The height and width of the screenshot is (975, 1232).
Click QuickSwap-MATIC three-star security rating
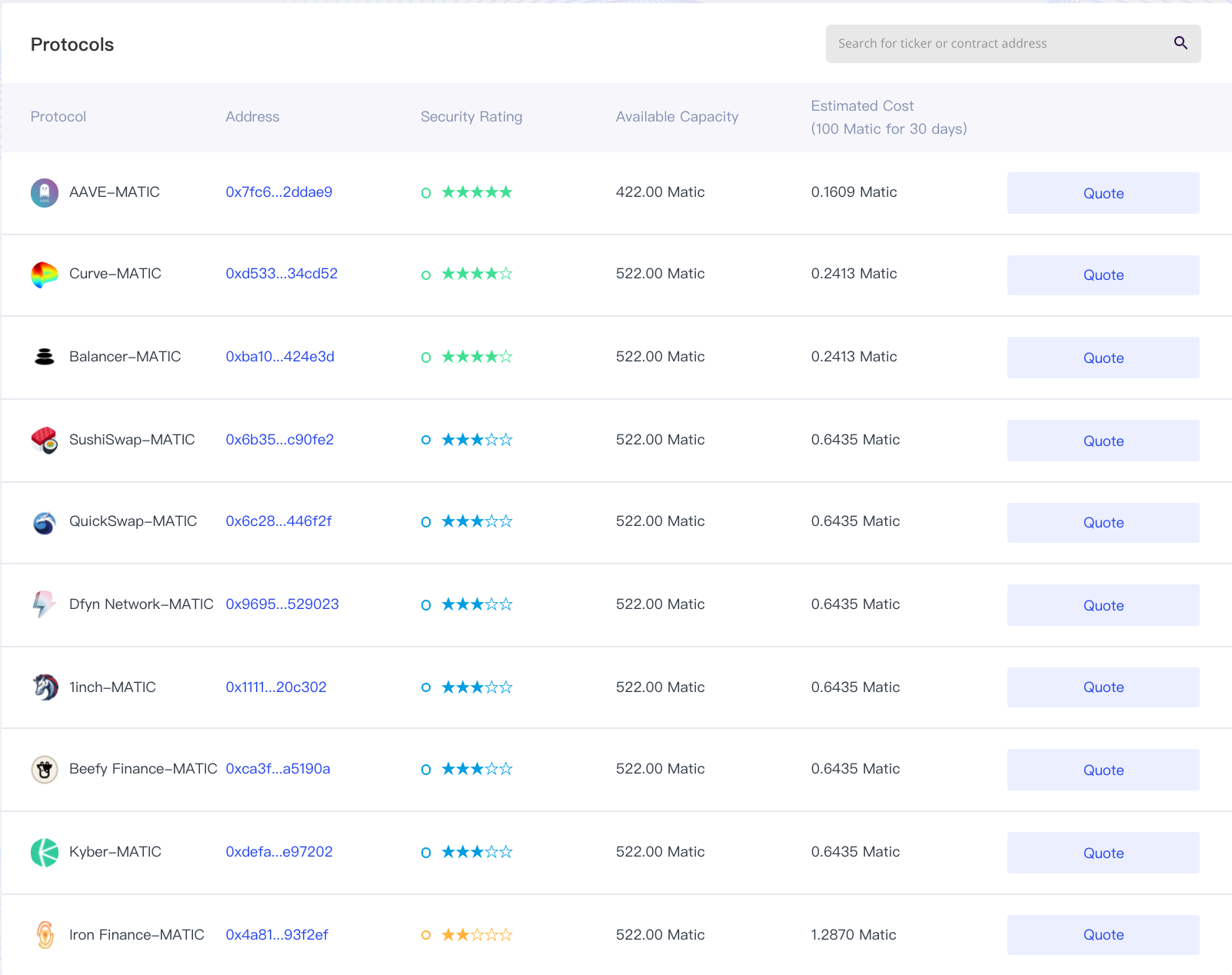tap(477, 521)
